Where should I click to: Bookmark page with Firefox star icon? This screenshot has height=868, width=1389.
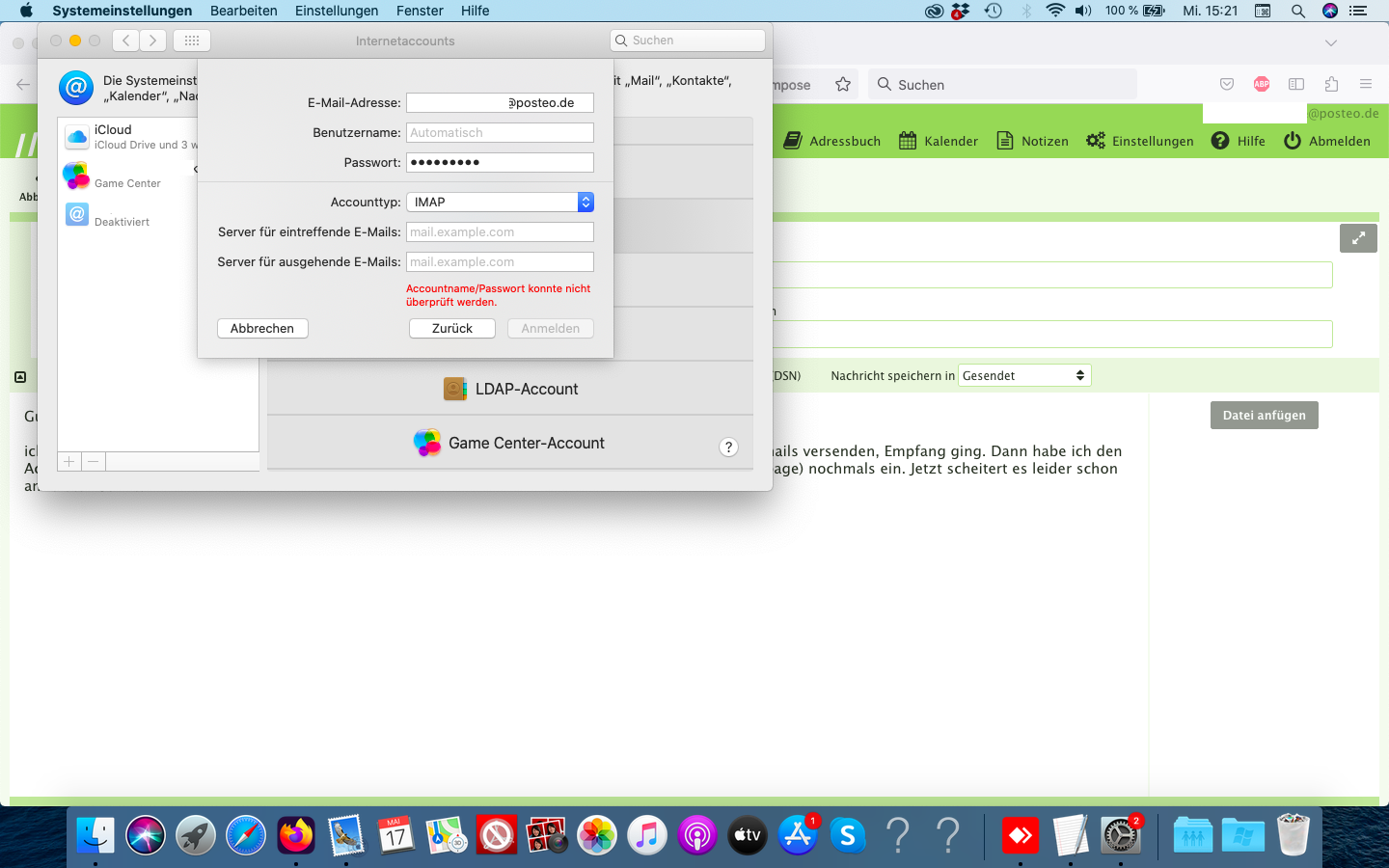(843, 85)
